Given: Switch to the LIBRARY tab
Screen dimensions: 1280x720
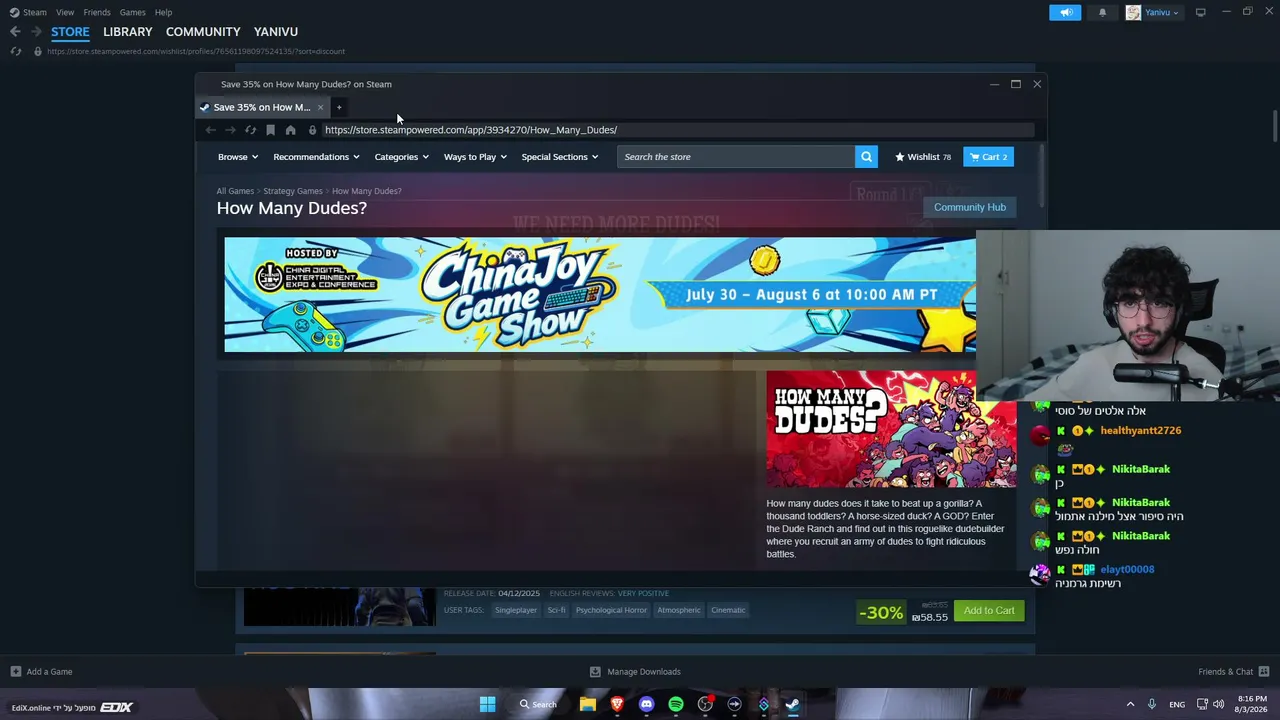Looking at the screenshot, I should pos(128,32).
